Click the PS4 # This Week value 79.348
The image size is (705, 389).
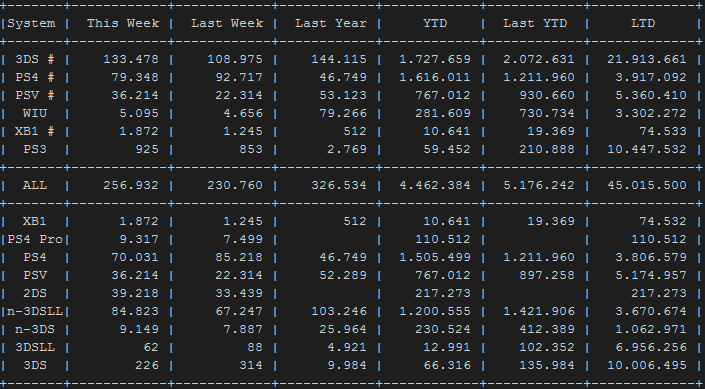tap(135, 77)
